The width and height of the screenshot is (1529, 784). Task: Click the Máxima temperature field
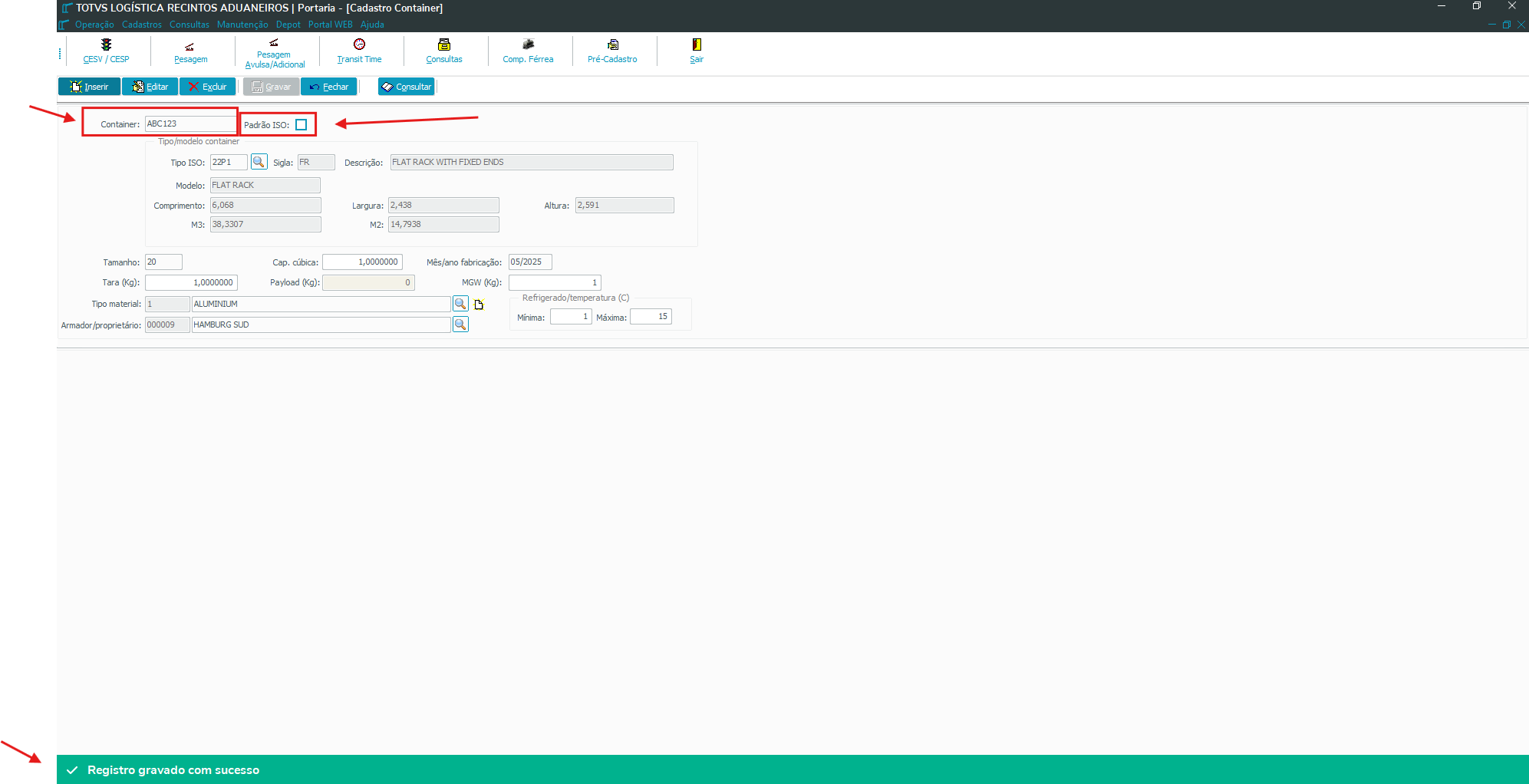point(651,316)
